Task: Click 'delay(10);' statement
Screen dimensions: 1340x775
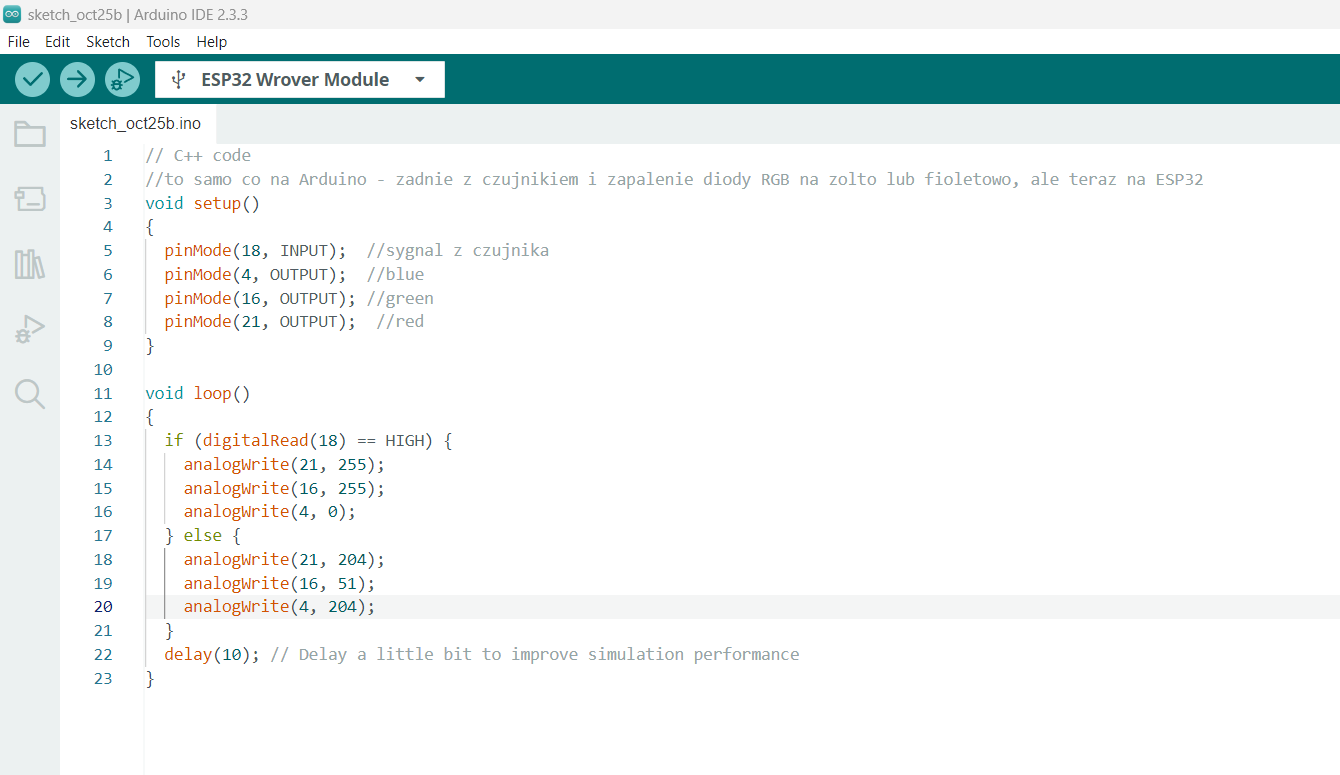Action: (212, 655)
